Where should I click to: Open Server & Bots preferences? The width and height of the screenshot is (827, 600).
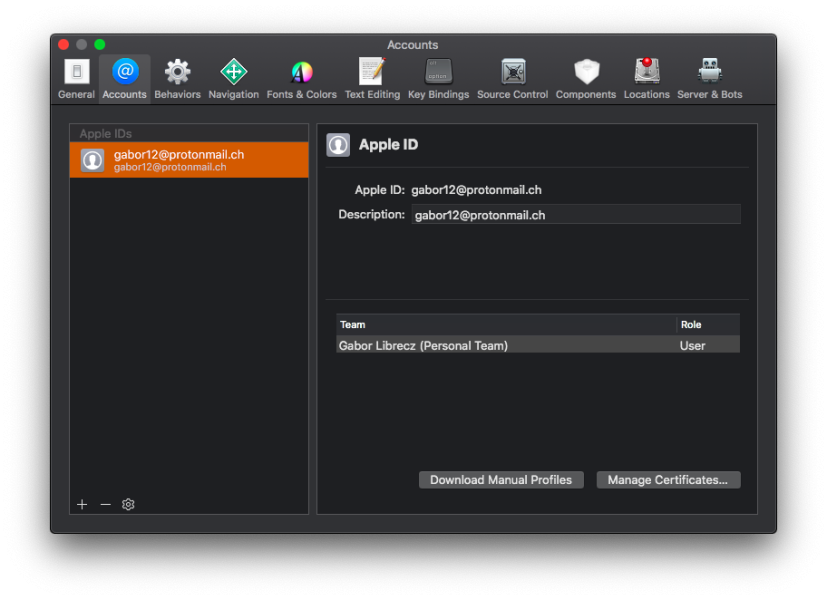pyautogui.click(x=710, y=79)
